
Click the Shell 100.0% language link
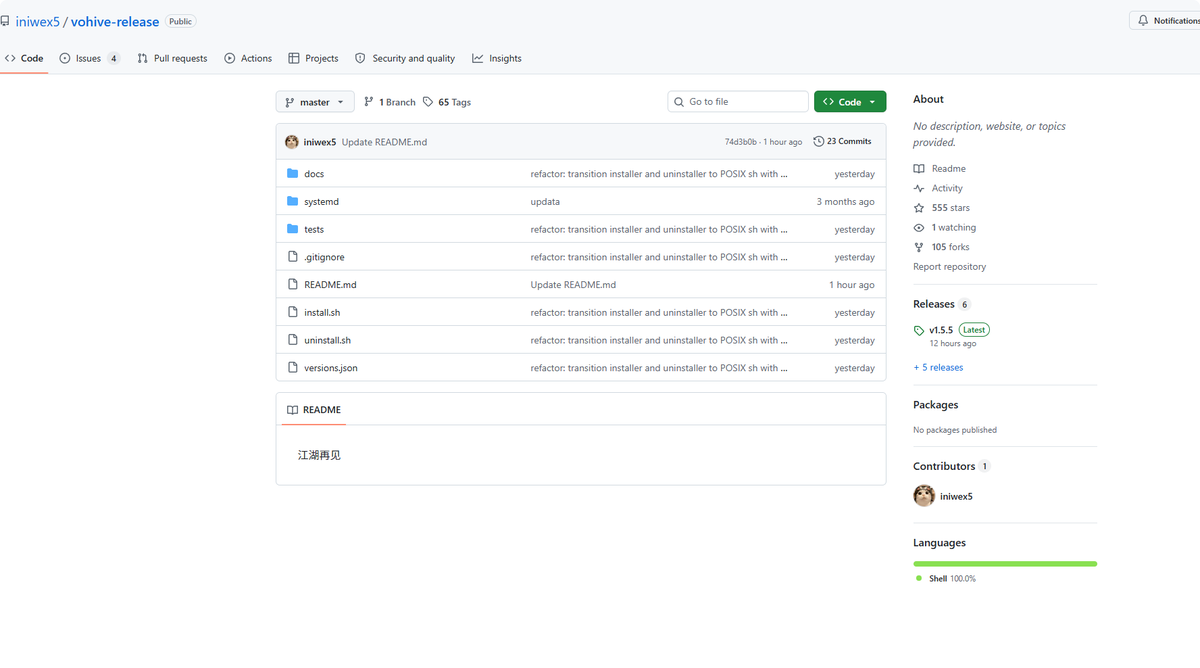(x=945, y=579)
